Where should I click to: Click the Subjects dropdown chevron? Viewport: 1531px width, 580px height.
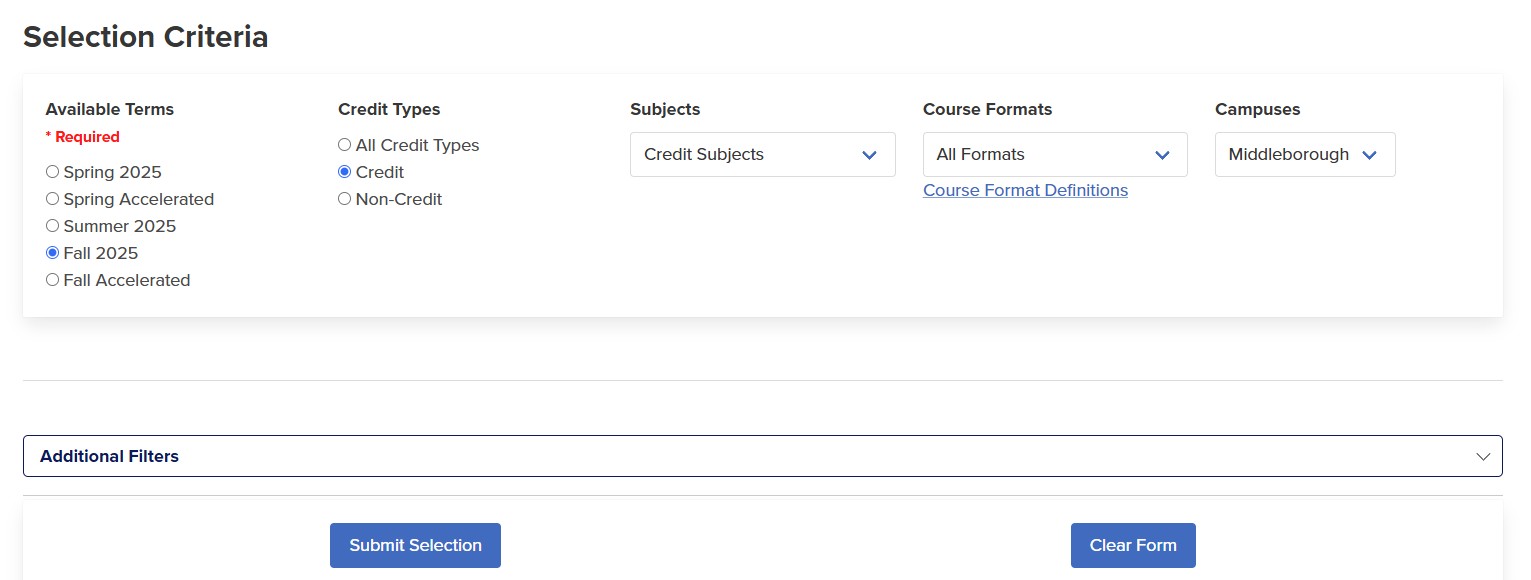869,154
